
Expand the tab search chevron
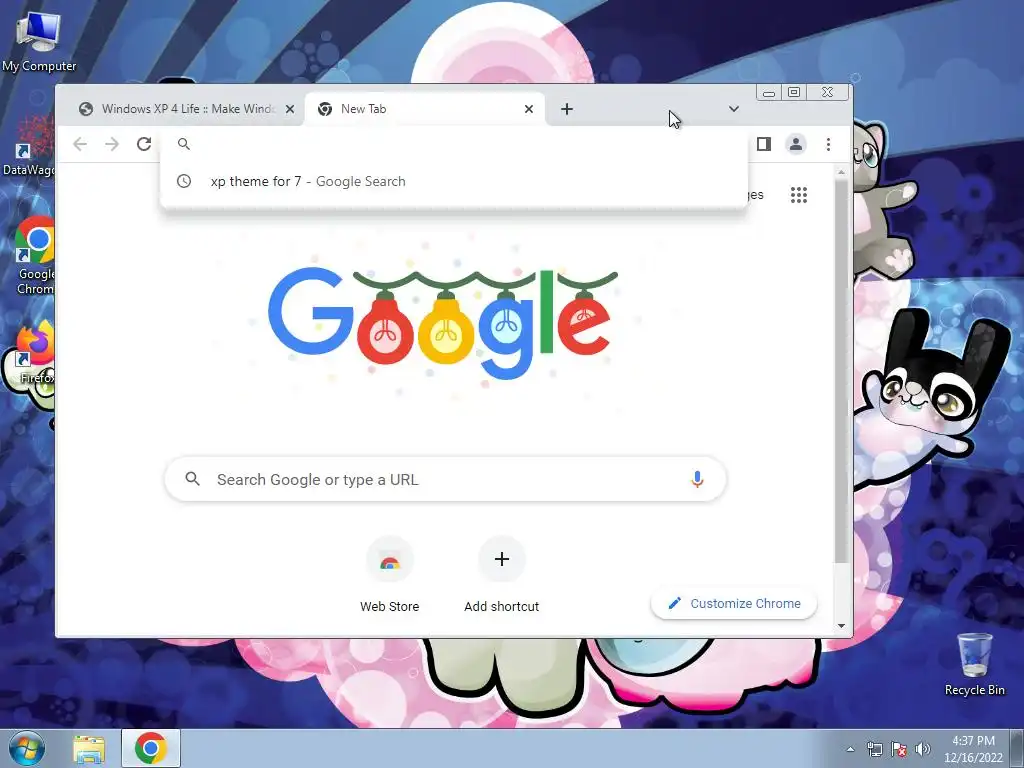pos(733,109)
